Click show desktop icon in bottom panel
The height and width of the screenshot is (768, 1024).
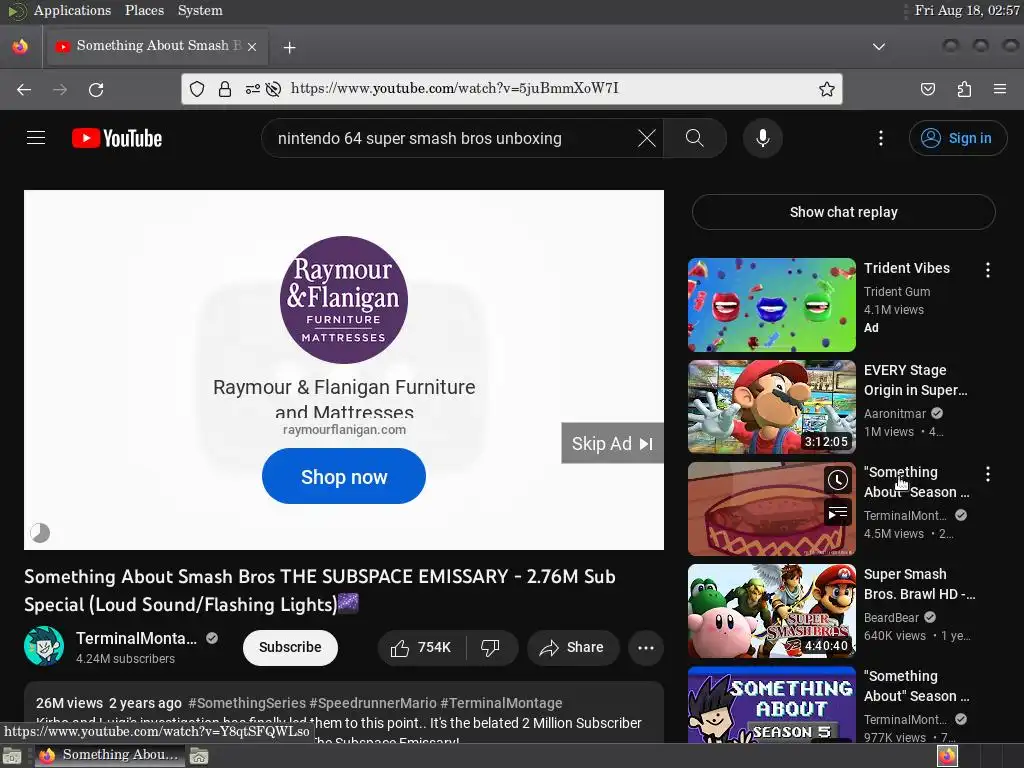pos(12,756)
